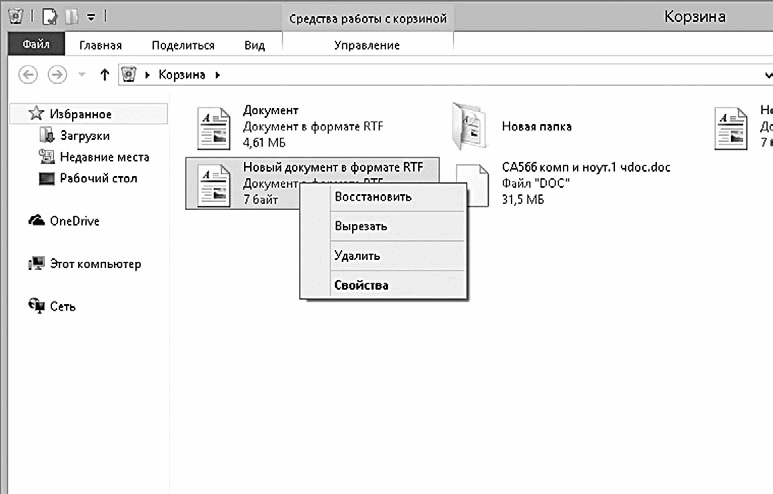Open Рабочий стол in navigation pane
Image resolution: width=773 pixels, height=494 pixels.
(x=99, y=178)
